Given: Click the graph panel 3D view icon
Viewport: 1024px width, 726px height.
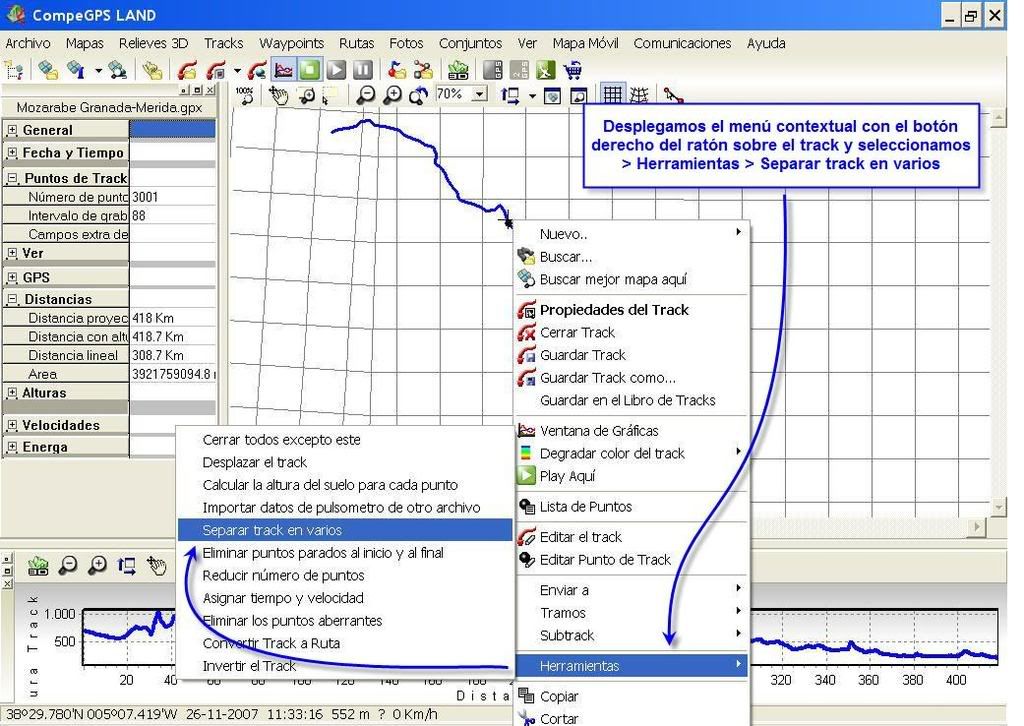Looking at the screenshot, I should coord(39,565).
